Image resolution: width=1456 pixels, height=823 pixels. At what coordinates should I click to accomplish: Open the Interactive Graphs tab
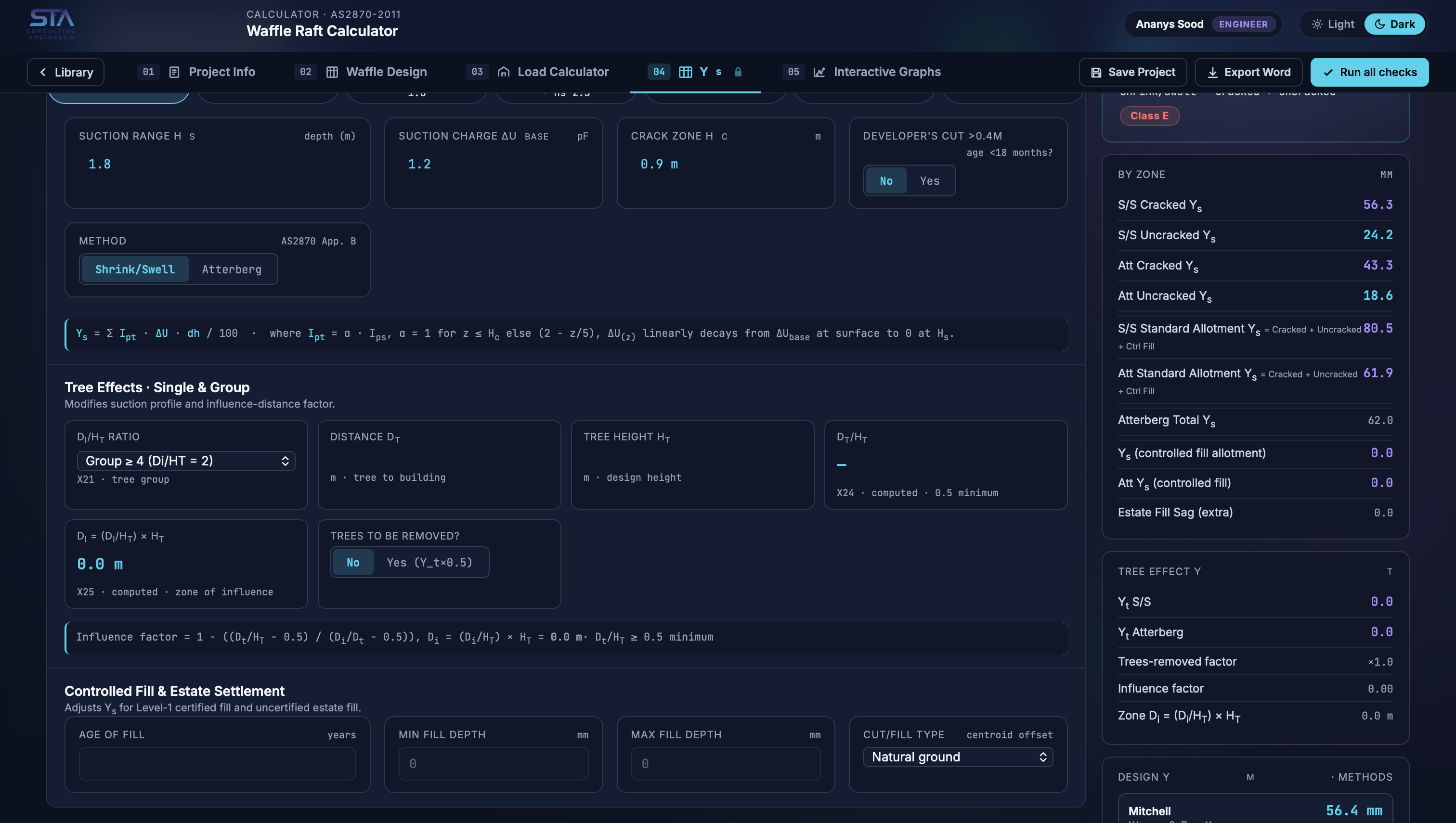tap(861, 72)
